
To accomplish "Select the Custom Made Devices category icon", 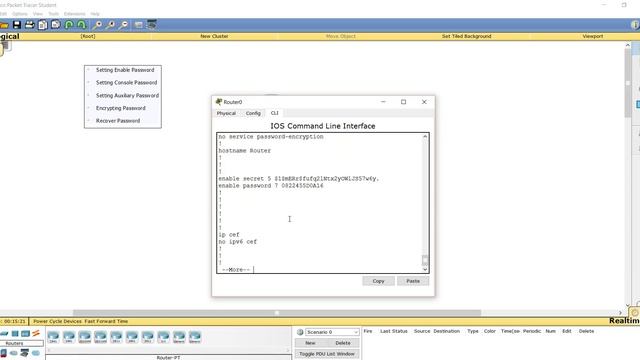I will pos(24,353).
